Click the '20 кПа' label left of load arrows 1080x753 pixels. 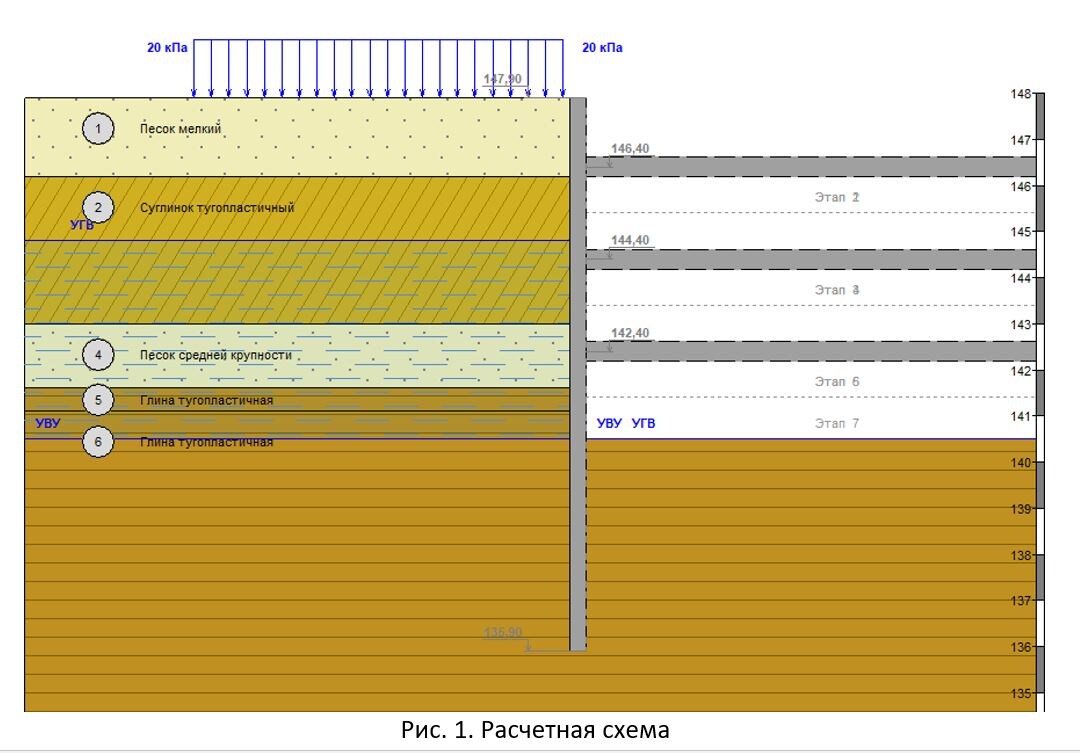[x=167, y=48]
